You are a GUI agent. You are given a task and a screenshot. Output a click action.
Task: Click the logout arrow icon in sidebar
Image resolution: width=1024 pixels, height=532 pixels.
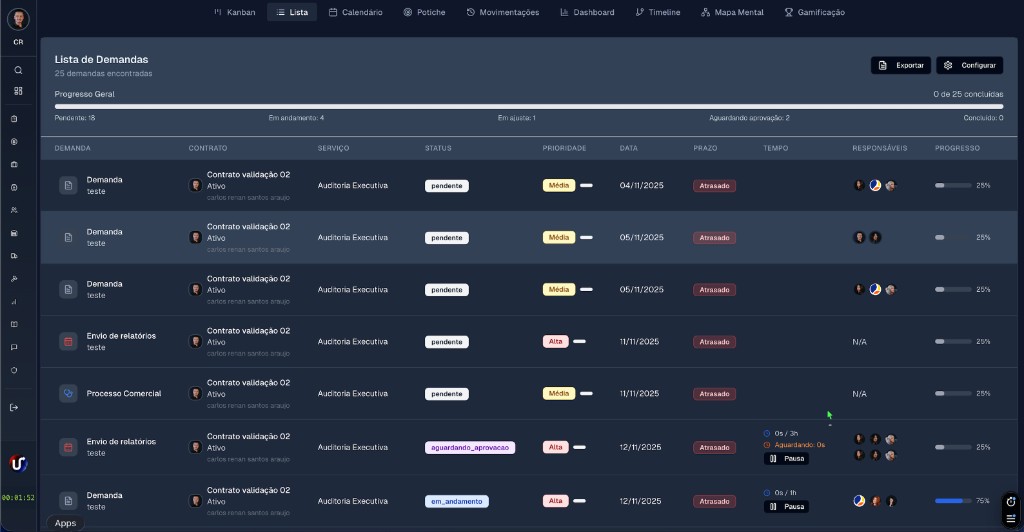[x=14, y=408]
